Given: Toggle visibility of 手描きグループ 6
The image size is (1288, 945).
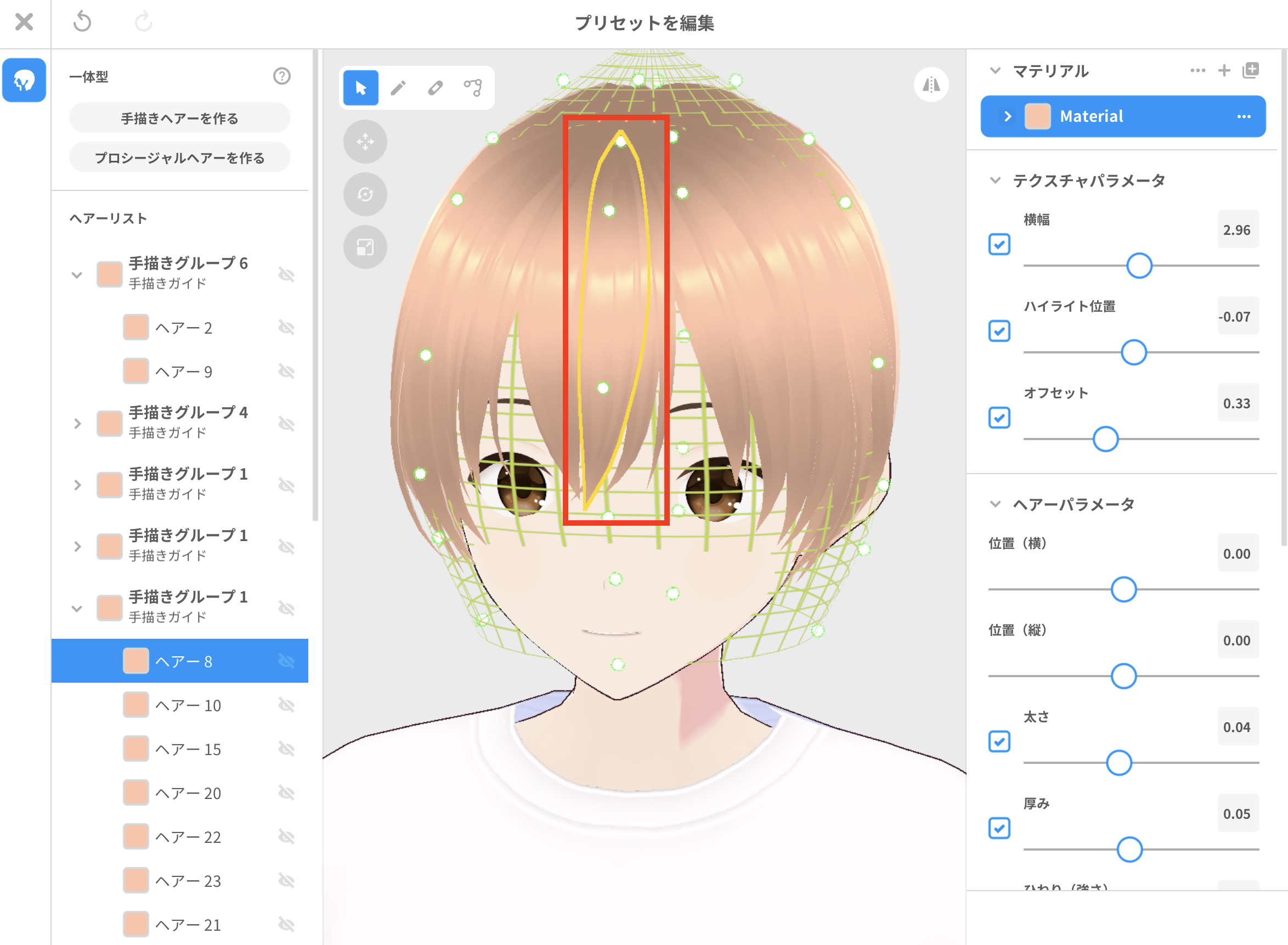Looking at the screenshot, I should coord(286,274).
